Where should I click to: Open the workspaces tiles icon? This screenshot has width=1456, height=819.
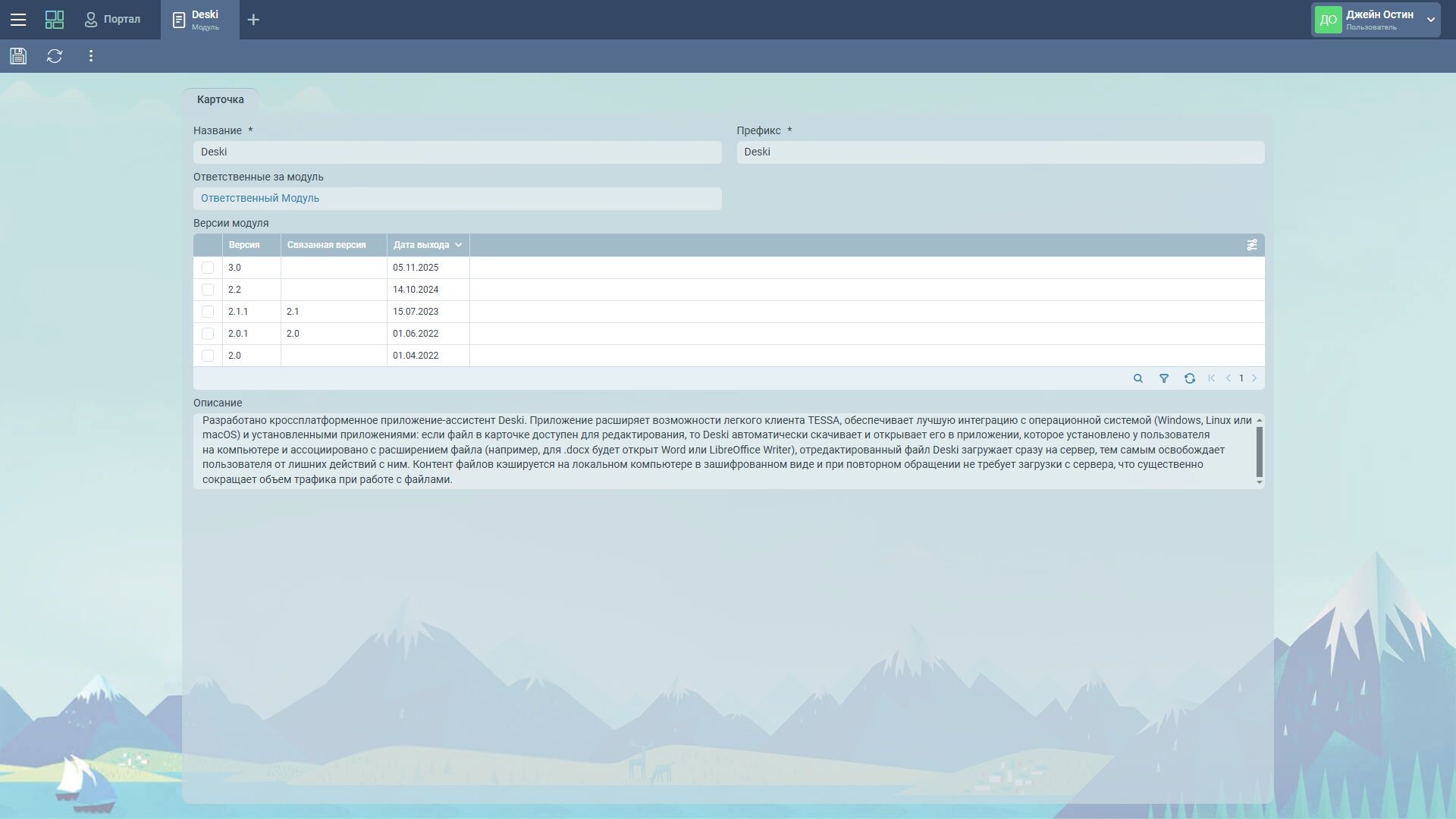pos(55,20)
